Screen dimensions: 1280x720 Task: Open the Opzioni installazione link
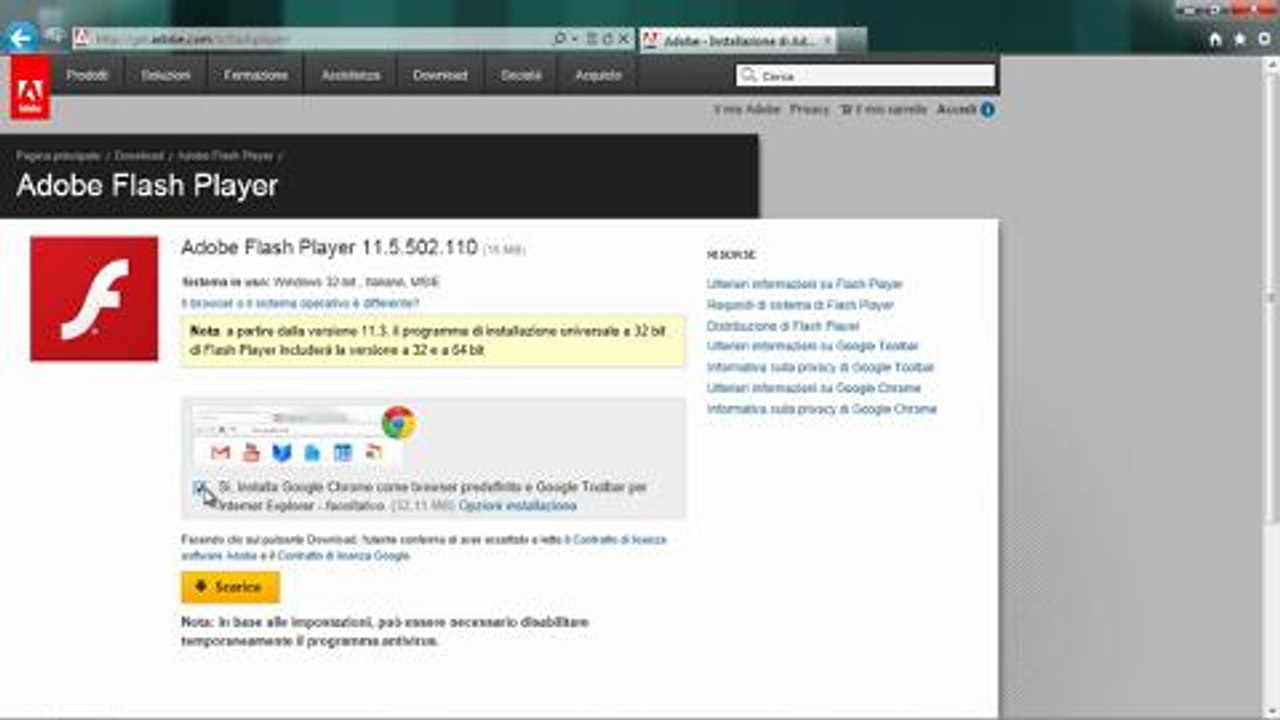point(518,506)
